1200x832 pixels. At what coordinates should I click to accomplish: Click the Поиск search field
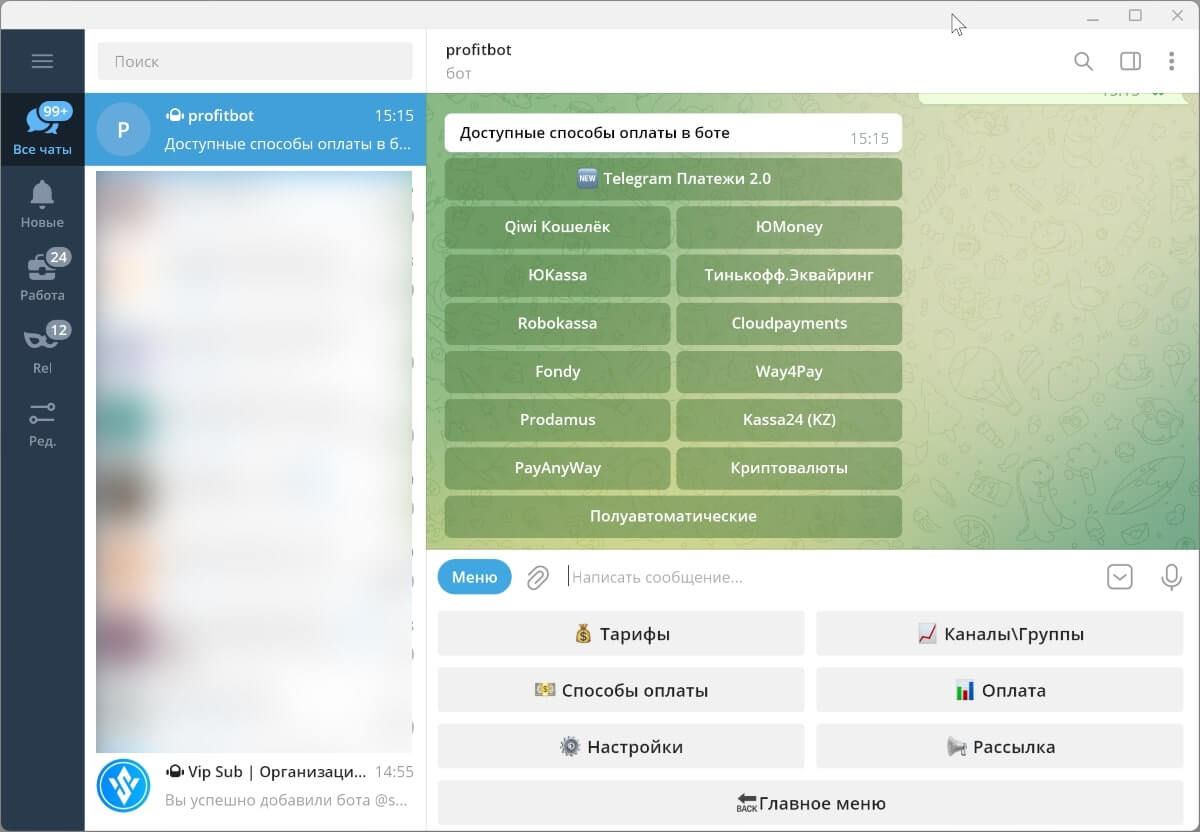[255, 61]
